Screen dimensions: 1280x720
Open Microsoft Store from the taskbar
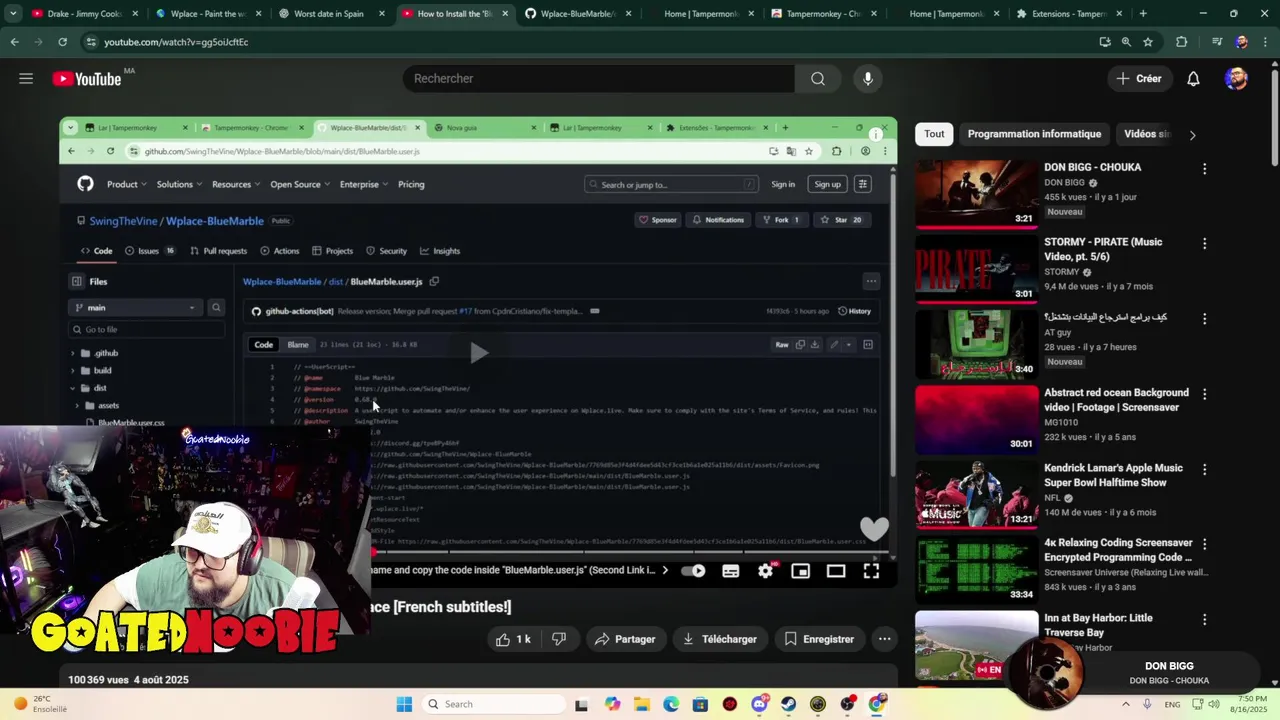[x=700, y=704]
